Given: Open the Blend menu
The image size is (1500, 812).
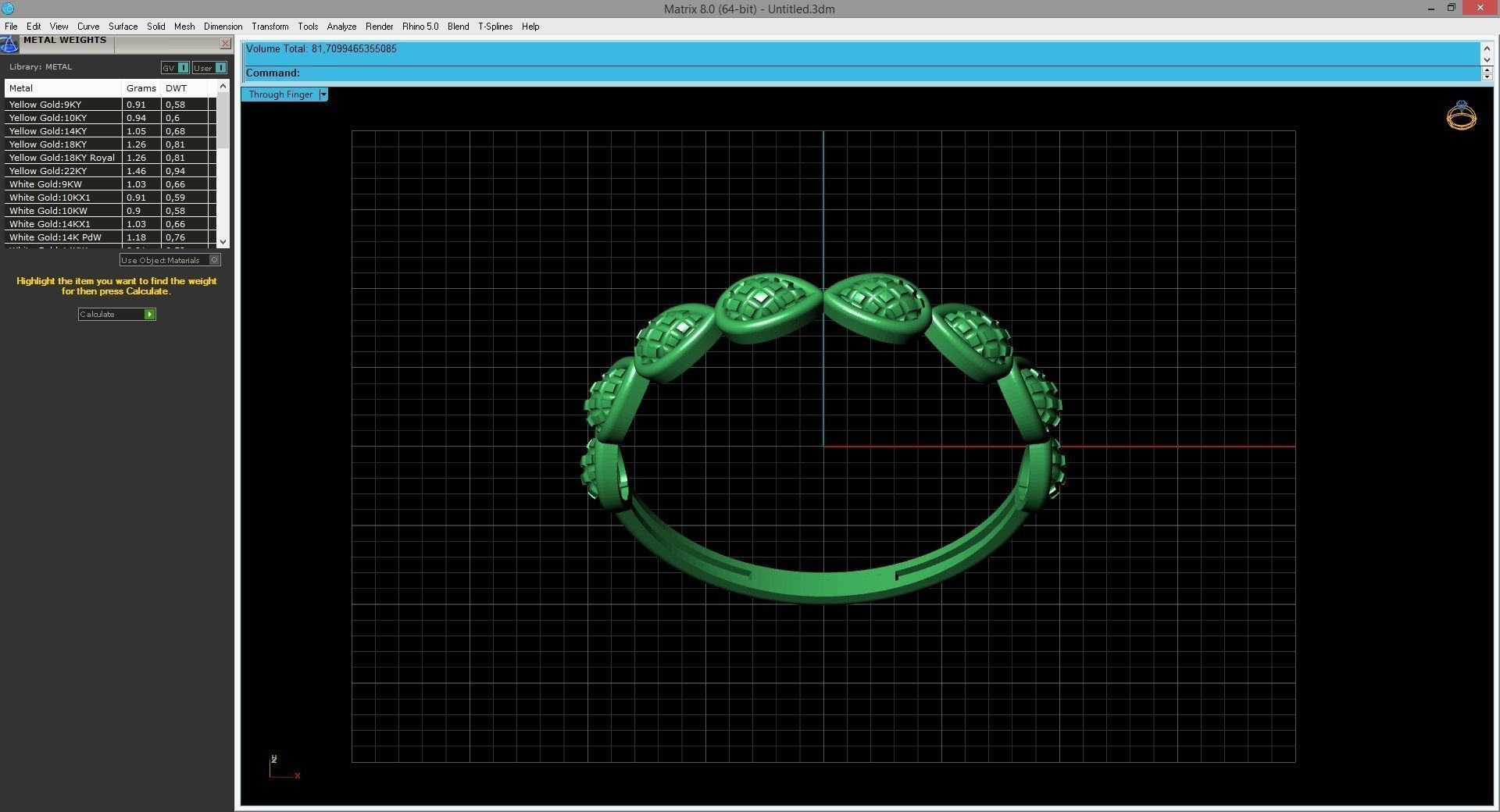Looking at the screenshot, I should point(459,27).
